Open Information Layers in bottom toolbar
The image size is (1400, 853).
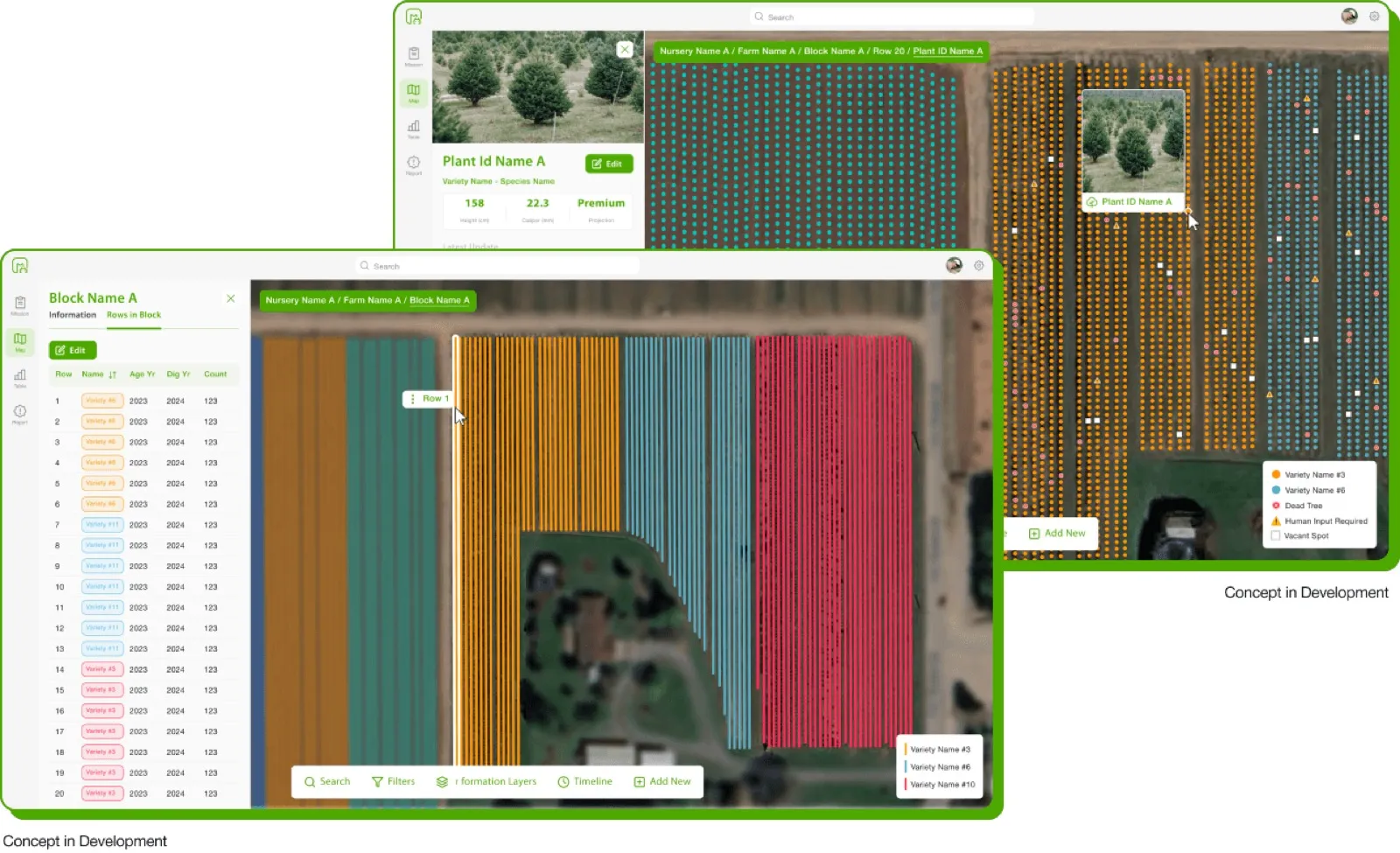486,782
